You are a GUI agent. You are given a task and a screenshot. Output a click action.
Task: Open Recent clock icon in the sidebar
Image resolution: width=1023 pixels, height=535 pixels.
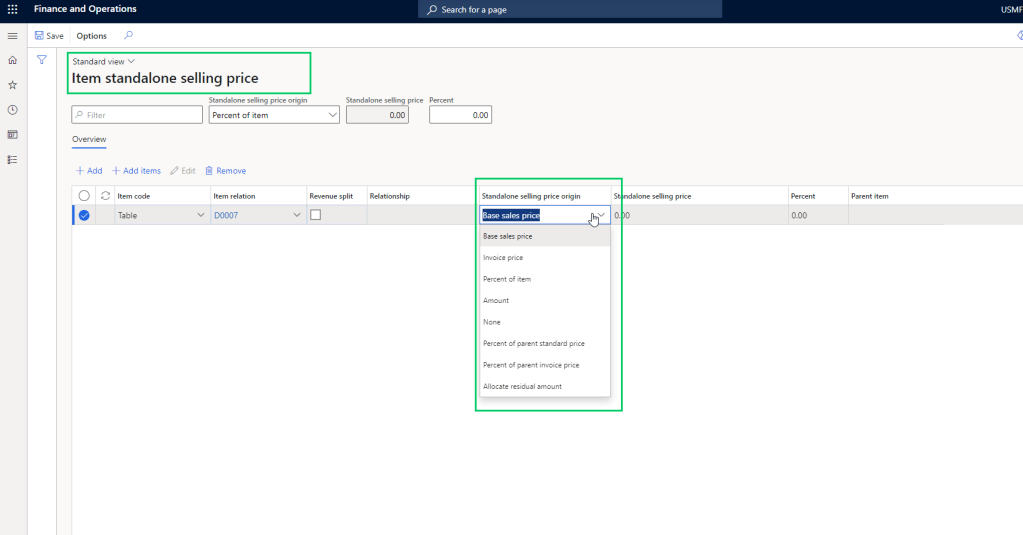coord(12,110)
